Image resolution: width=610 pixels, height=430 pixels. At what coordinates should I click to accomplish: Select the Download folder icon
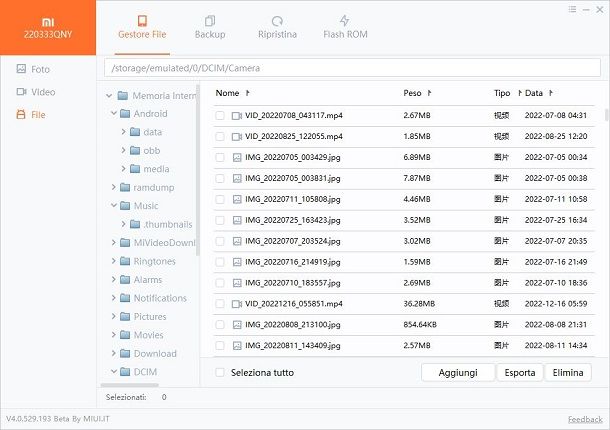[x=125, y=353]
